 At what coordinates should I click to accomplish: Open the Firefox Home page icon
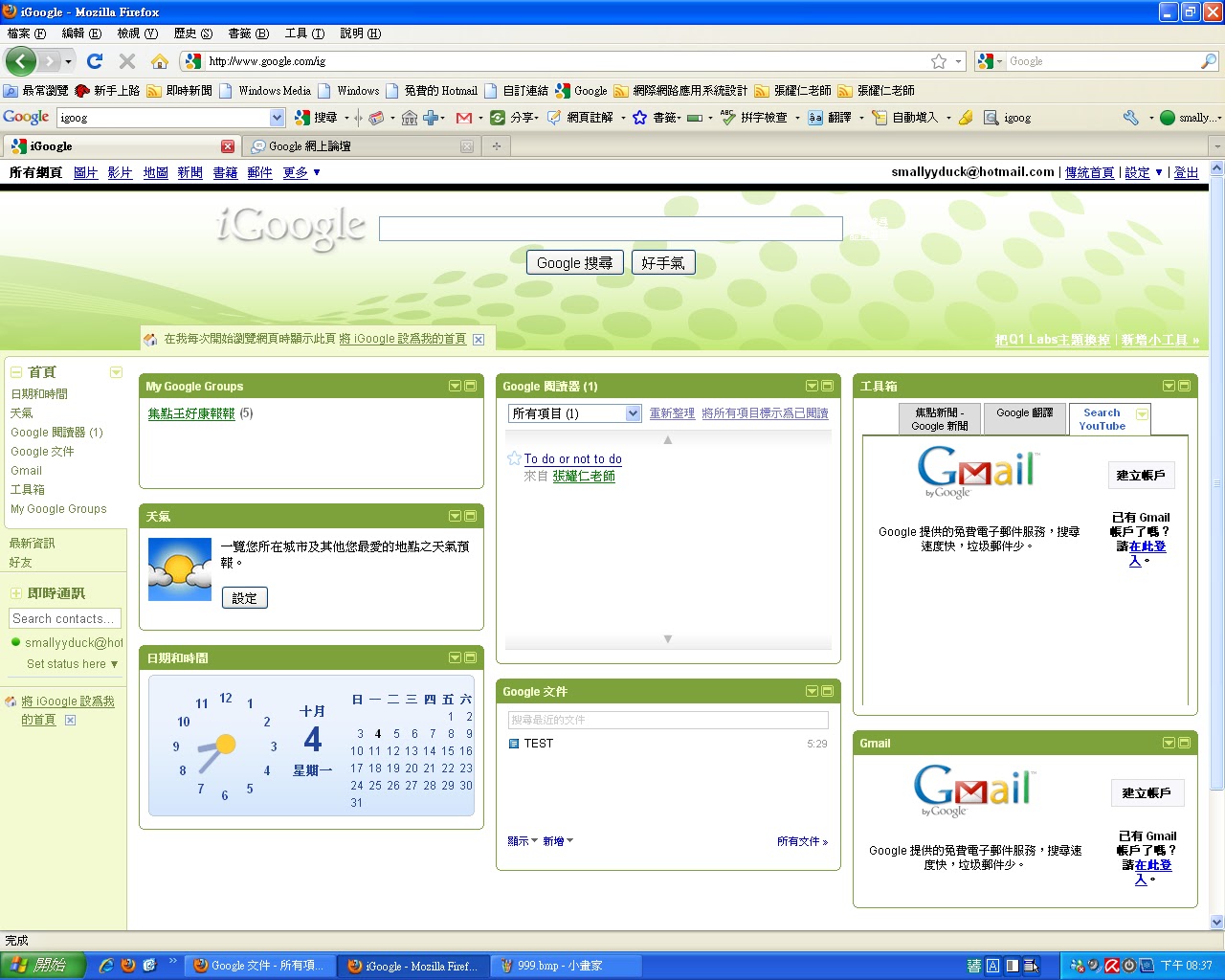click(x=160, y=61)
